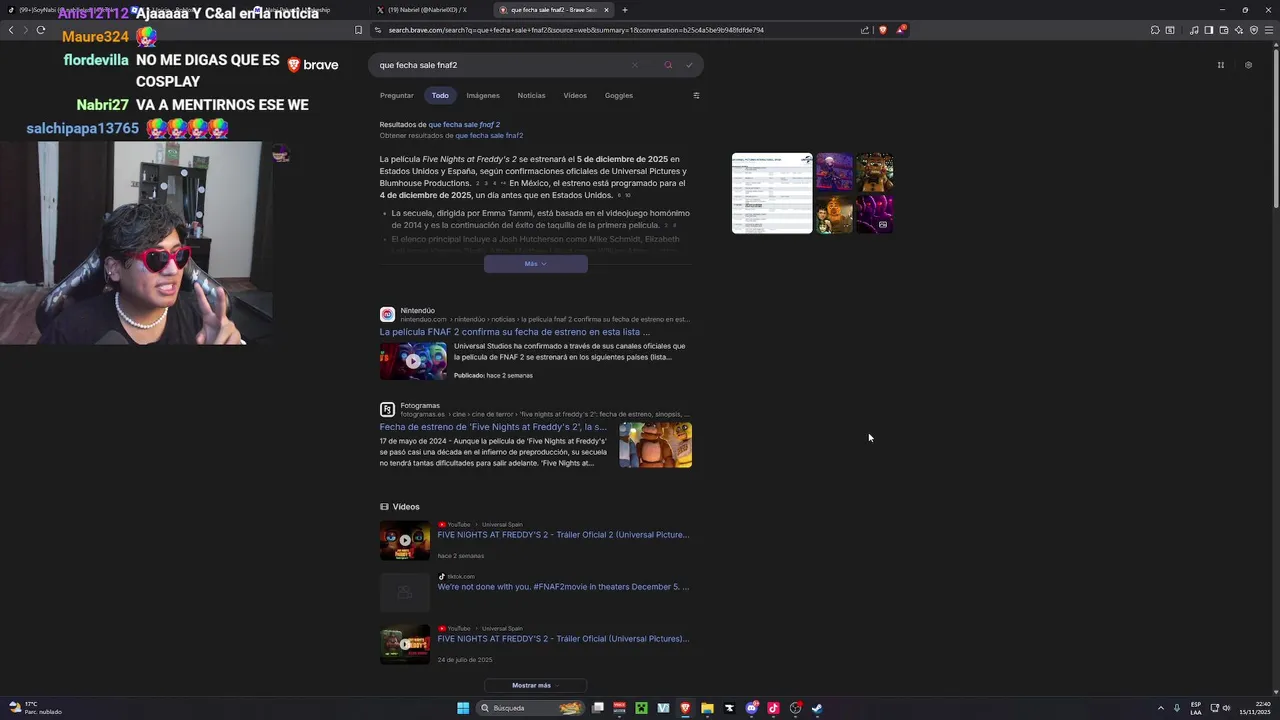Open the Goggles tab
The height and width of the screenshot is (720, 1280).
coord(619,96)
